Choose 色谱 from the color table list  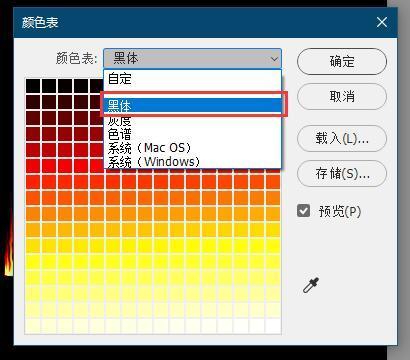(x=192, y=134)
